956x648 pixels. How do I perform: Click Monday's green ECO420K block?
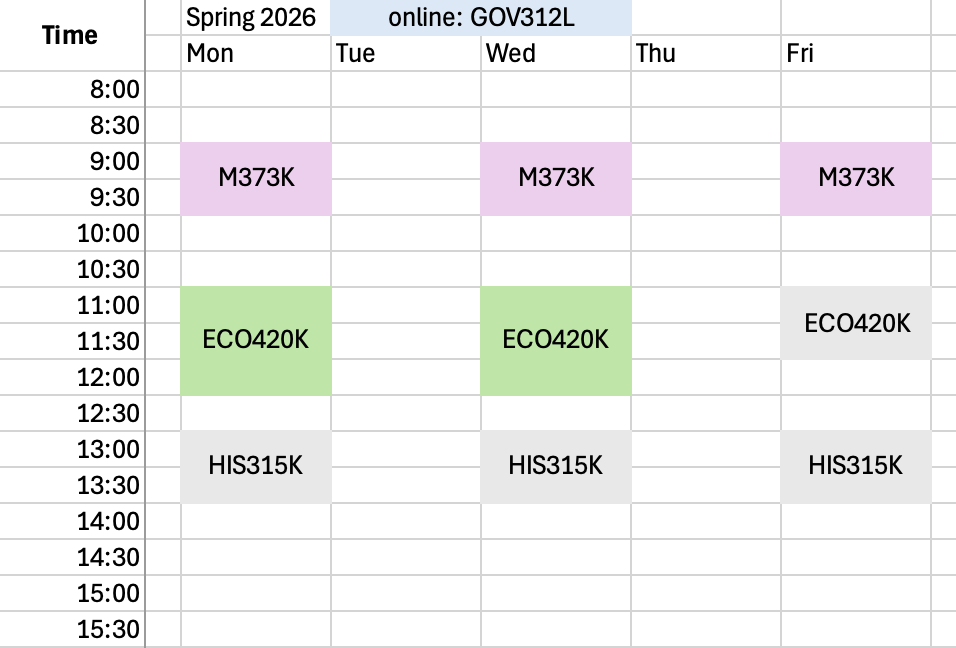pos(256,340)
